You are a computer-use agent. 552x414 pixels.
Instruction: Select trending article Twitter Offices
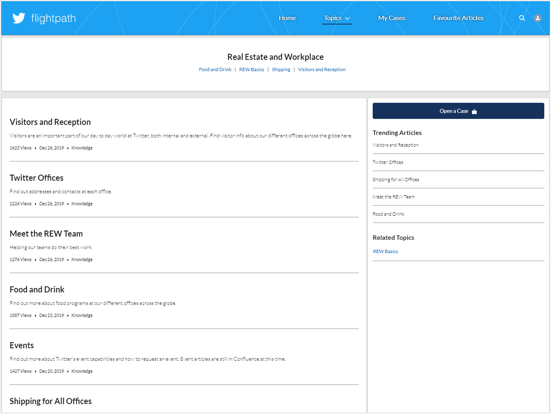click(388, 162)
